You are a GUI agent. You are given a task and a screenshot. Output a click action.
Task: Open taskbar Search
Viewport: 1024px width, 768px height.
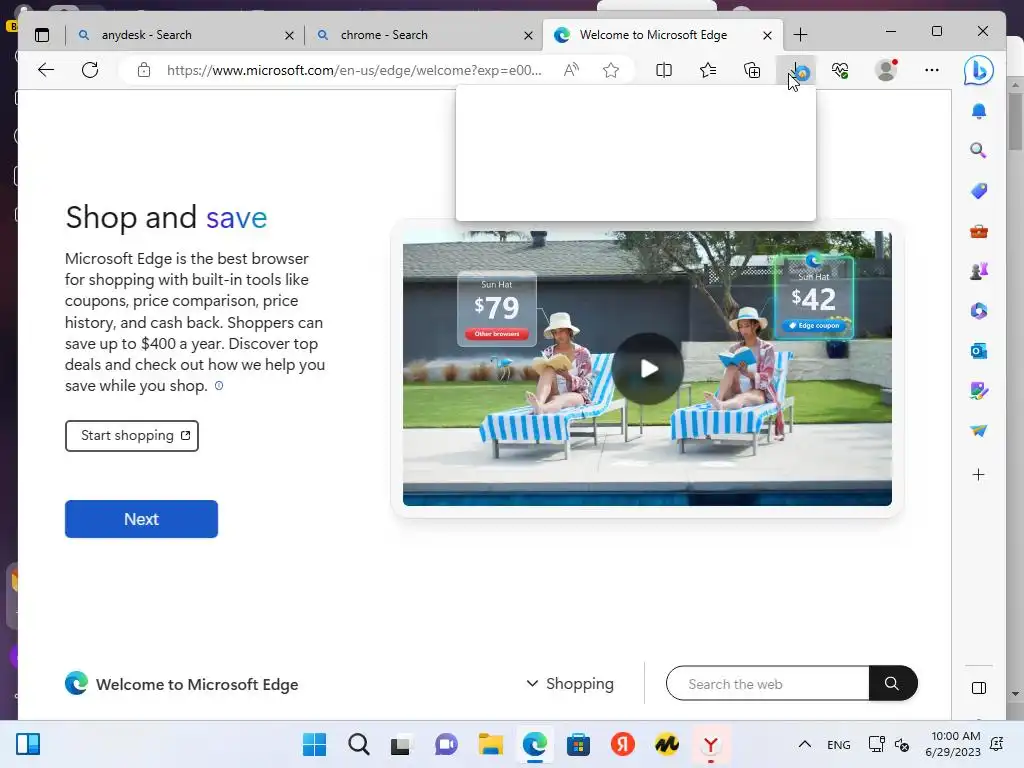coord(359,744)
